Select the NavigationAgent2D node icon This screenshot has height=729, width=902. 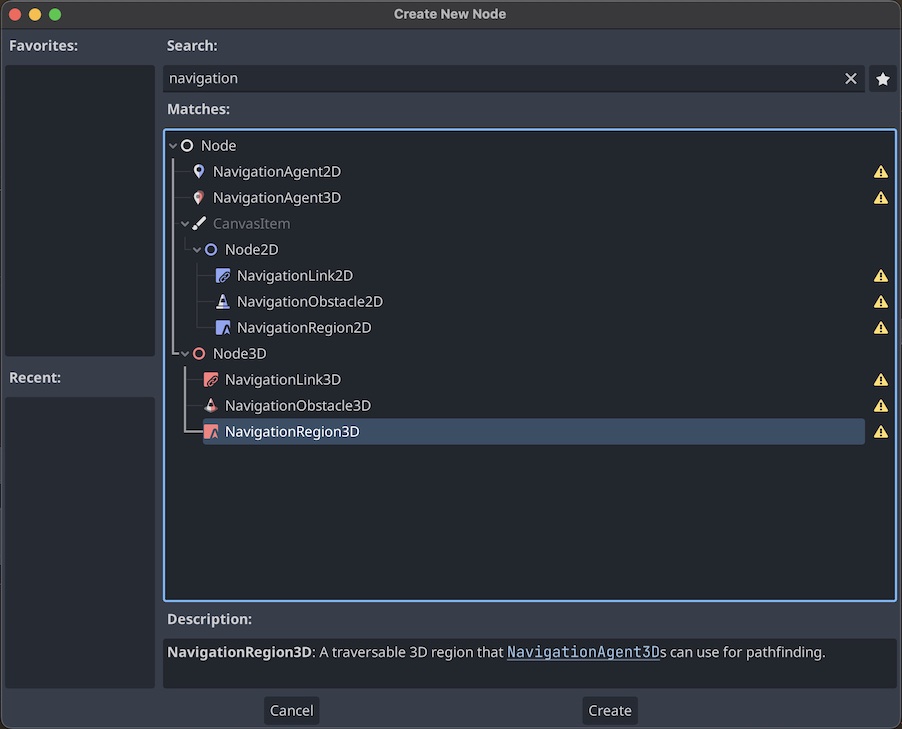(x=199, y=171)
